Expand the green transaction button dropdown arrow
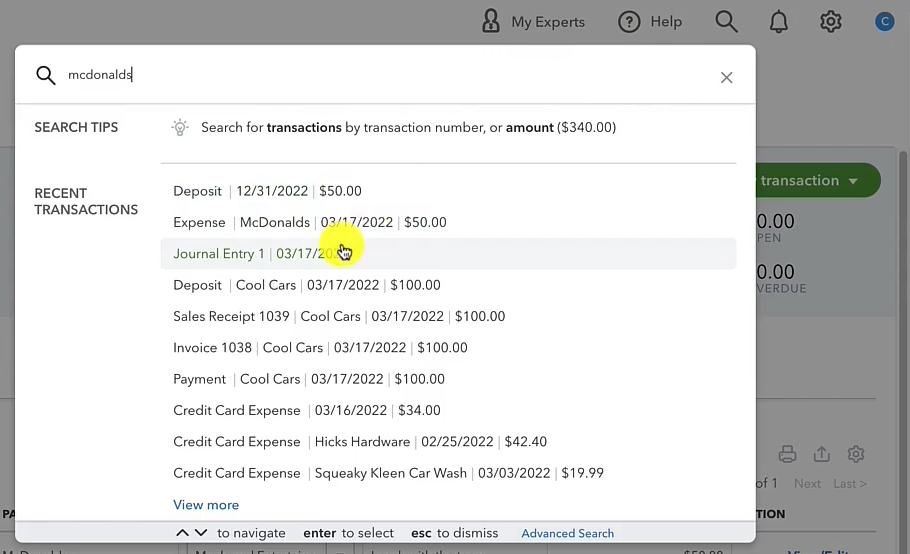The image size is (910, 554). pos(853,181)
